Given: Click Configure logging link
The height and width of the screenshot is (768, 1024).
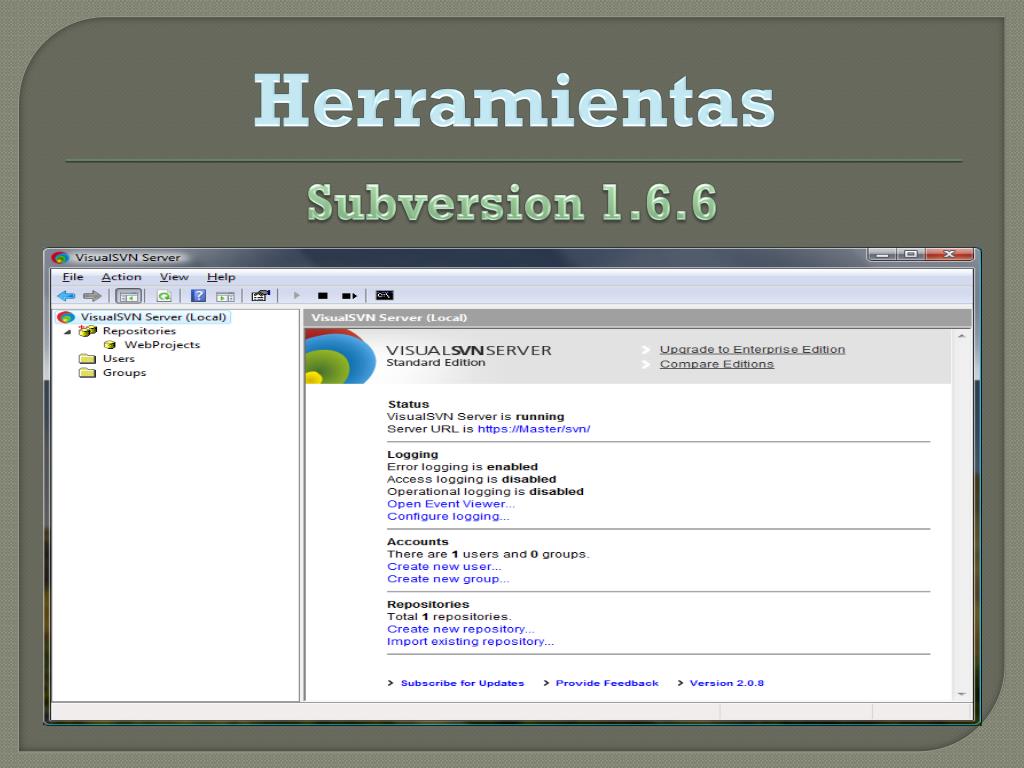Looking at the screenshot, I should pyautogui.click(x=448, y=517).
